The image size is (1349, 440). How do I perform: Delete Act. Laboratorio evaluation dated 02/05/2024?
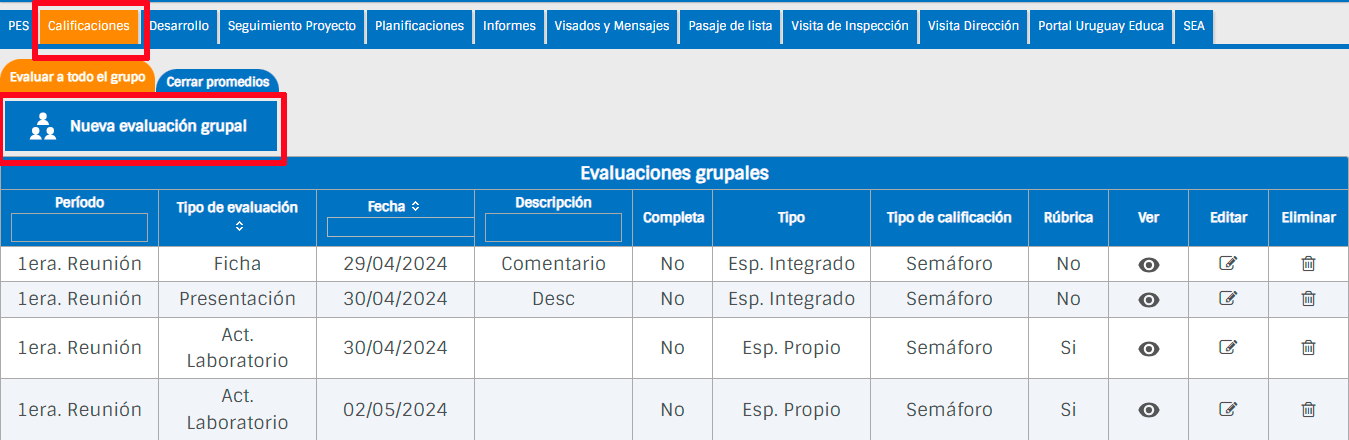click(1308, 409)
